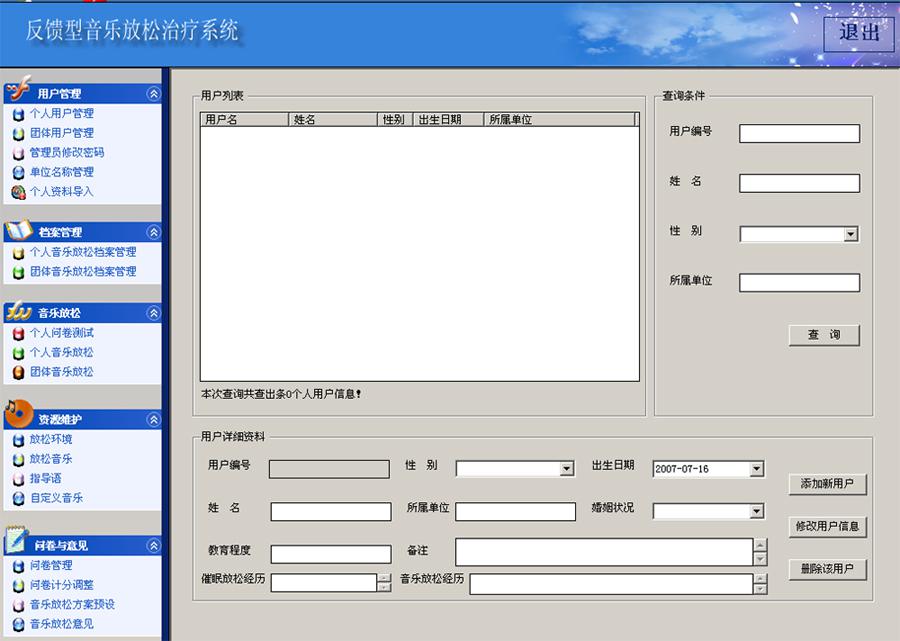Screen dimensions: 900x641
Task: Click the 放松环境 icon
Action: pyautogui.click(x=18, y=440)
